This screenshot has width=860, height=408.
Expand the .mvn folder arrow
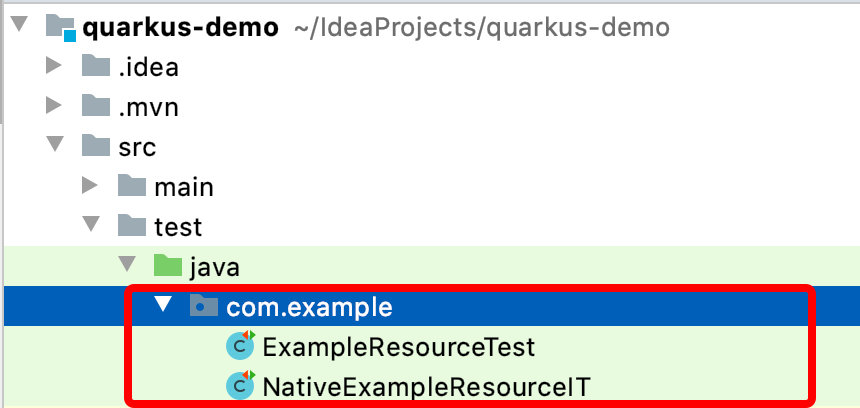[53, 105]
